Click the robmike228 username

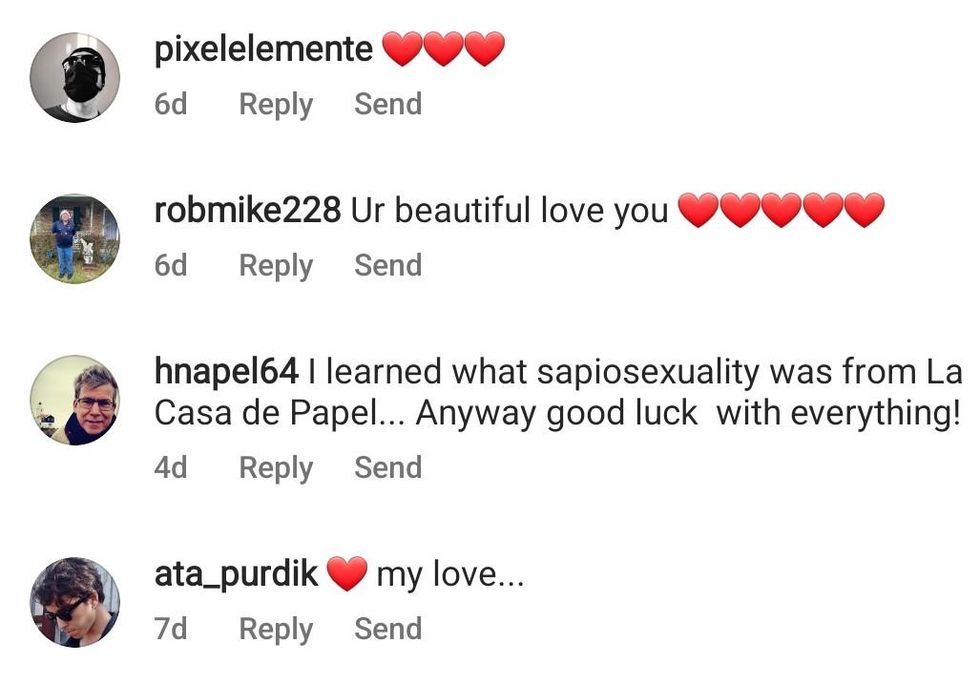(x=248, y=211)
